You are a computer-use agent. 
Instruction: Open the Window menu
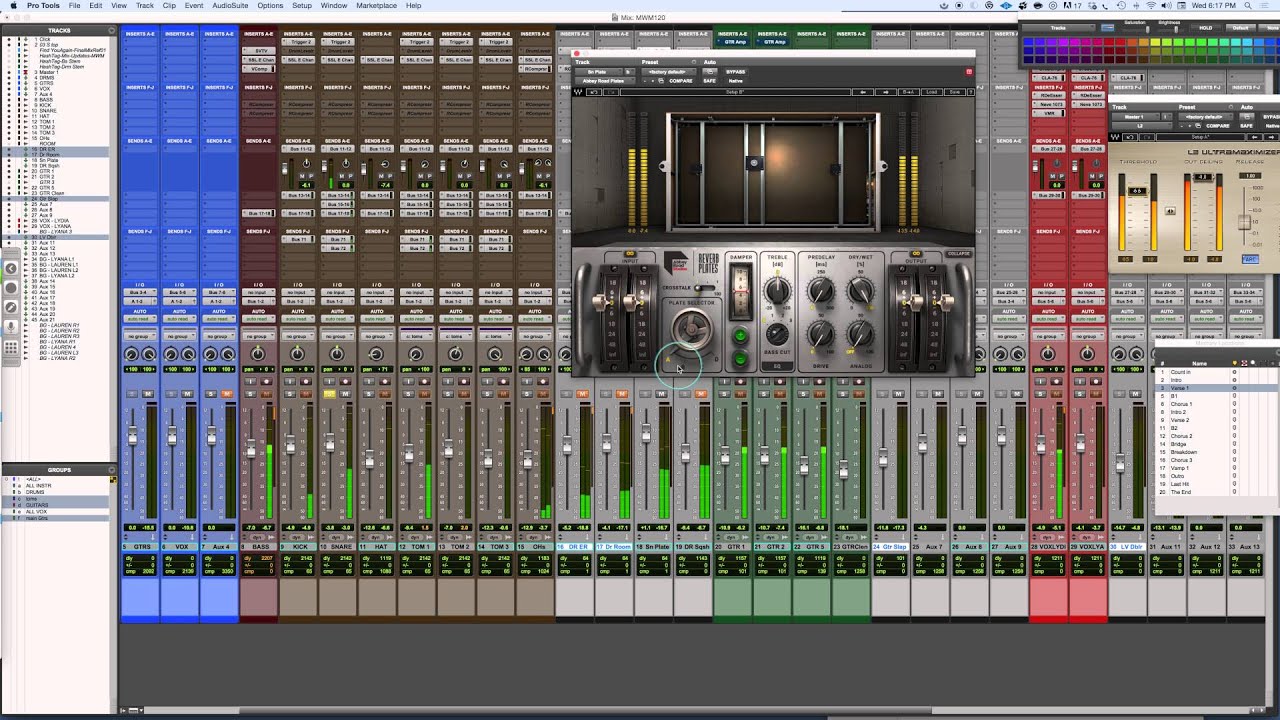tap(334, 6)
